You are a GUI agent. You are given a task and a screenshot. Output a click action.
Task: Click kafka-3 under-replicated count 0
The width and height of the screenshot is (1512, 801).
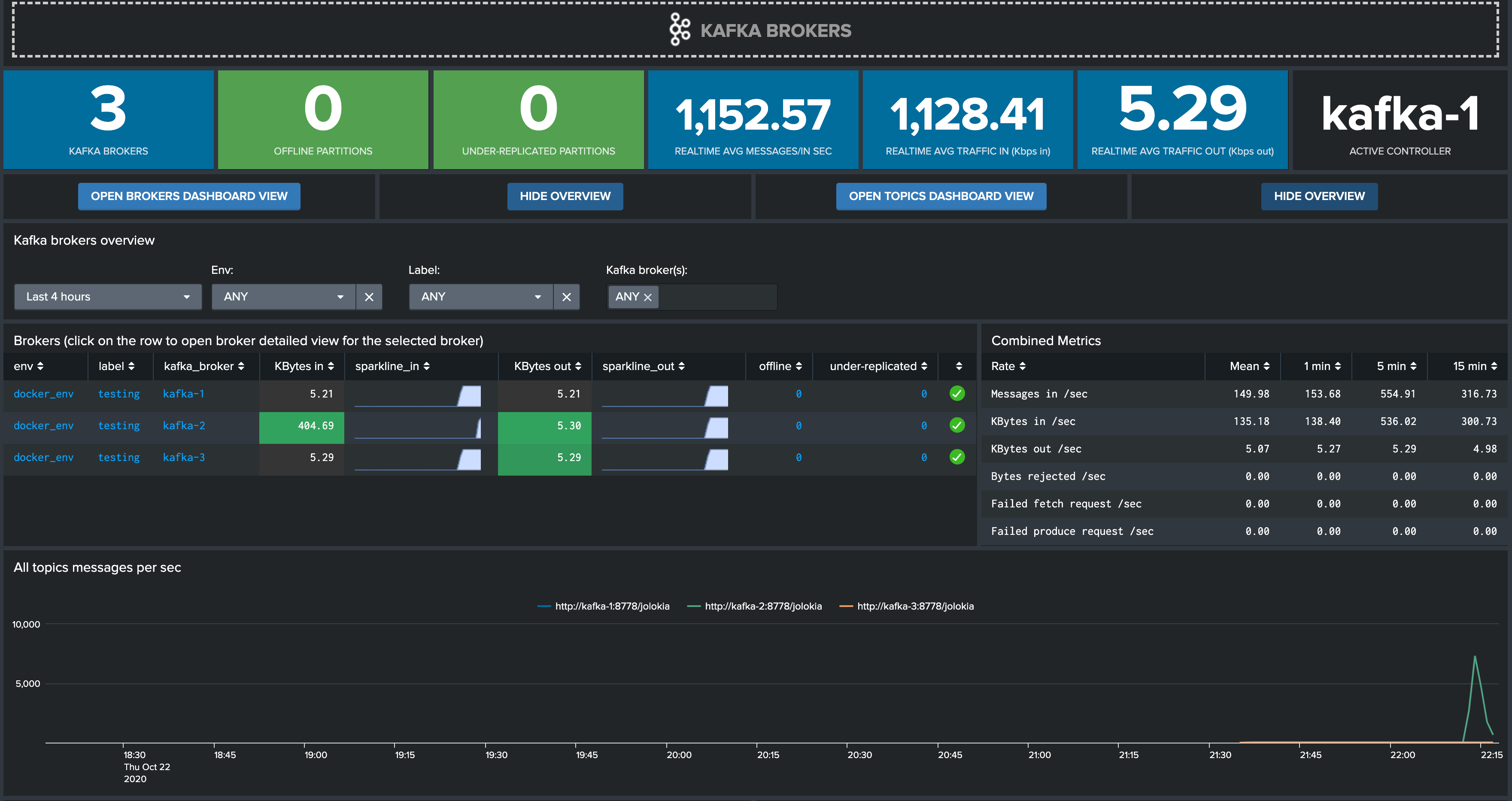point(924,457)
